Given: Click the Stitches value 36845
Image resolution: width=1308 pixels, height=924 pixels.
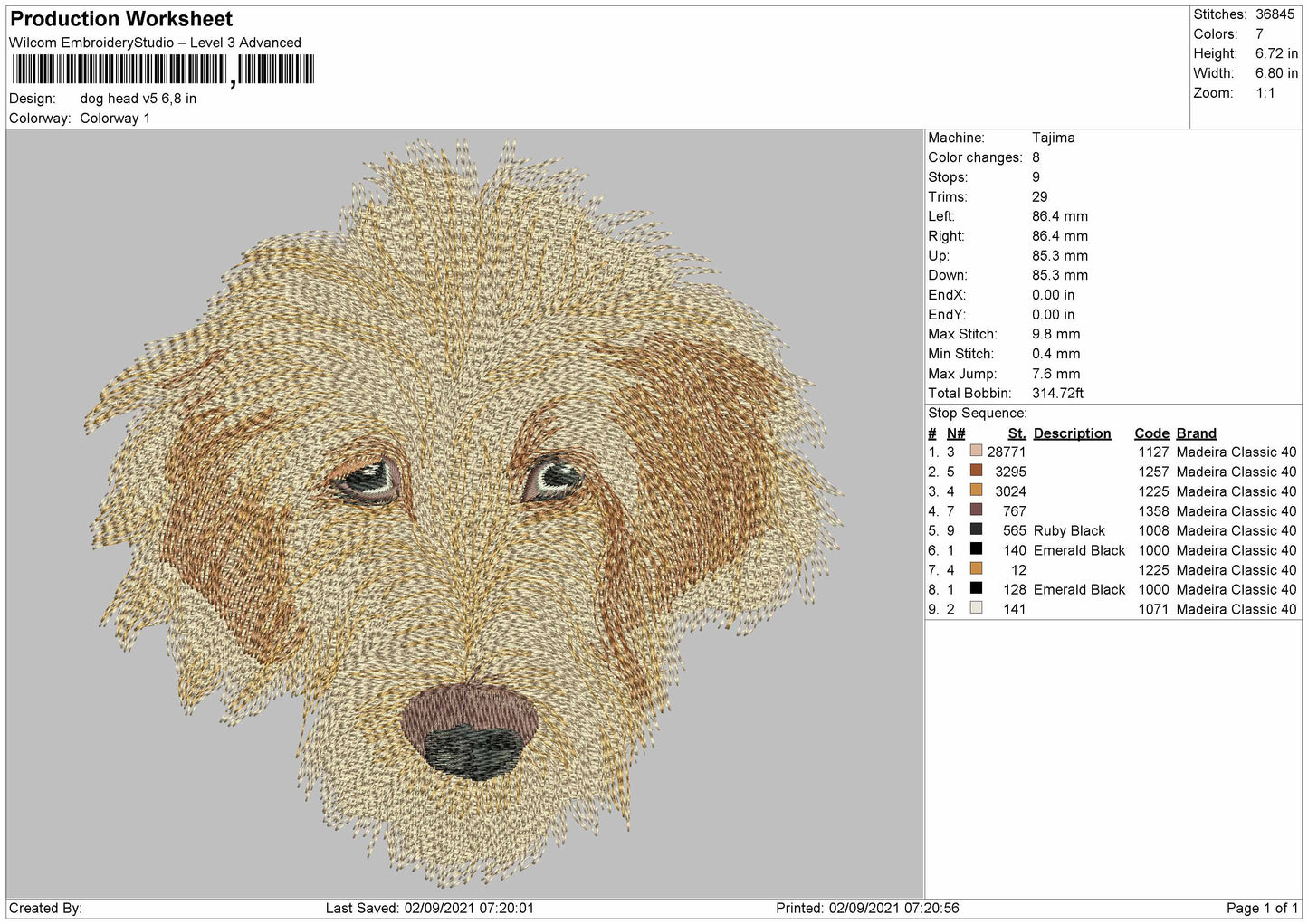Looking at the screenshot, I should tap(1275, 14).
